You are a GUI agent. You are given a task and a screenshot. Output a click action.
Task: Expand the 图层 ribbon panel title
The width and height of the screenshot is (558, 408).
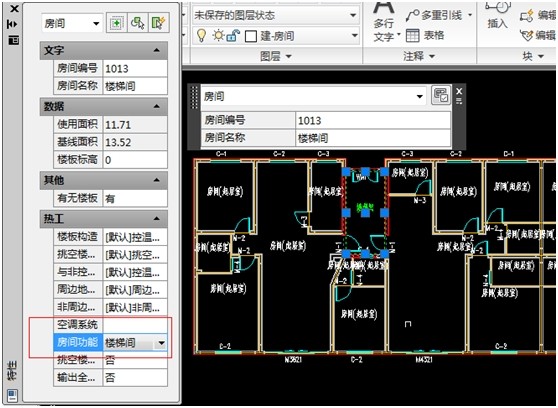click(x=276, y=56)
